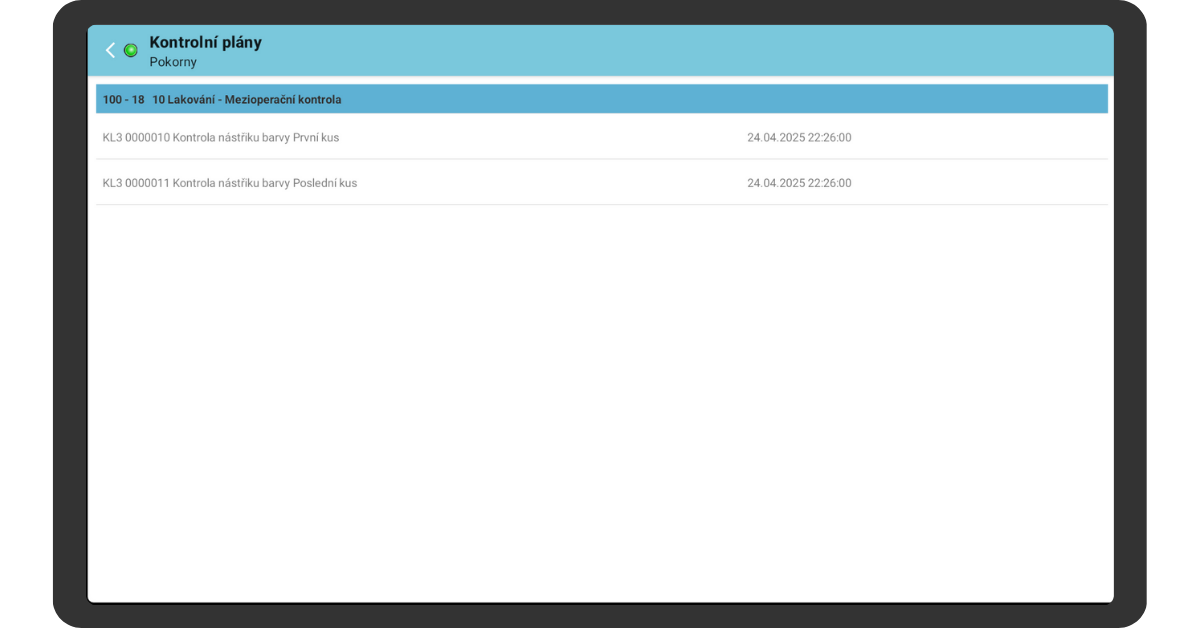Go back using the left arrow
This screenshot has width=1200, height=628.
[x=110, y=50]
